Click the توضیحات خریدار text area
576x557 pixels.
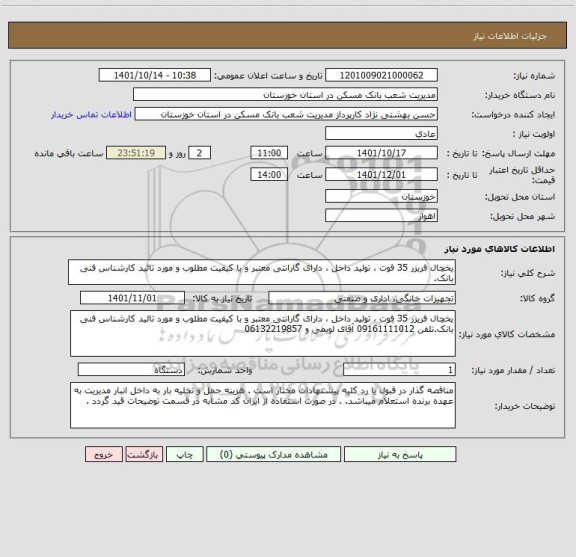pyautogui.click(x=263, y=405)
